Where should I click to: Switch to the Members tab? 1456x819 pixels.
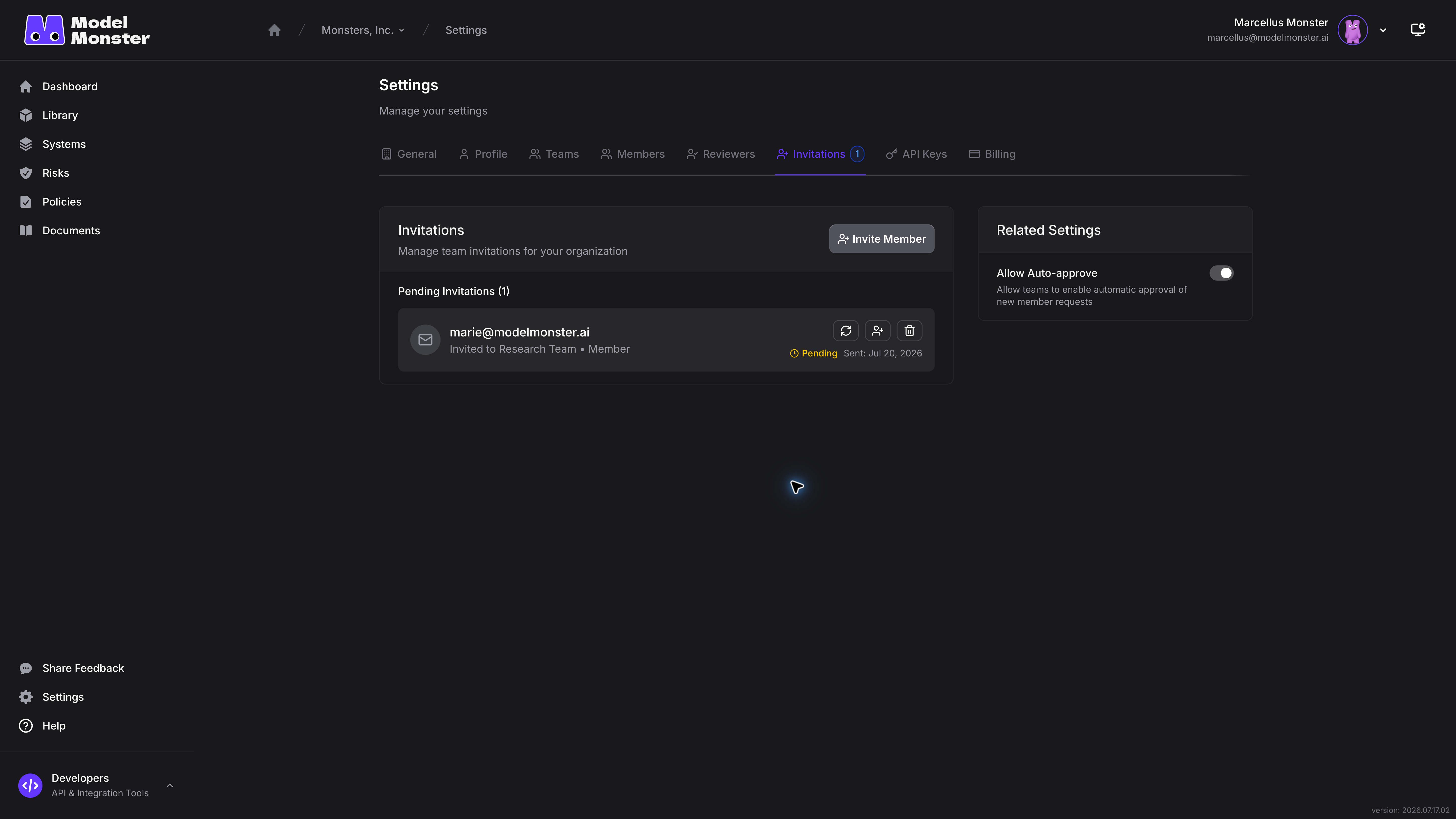[632, 154]
